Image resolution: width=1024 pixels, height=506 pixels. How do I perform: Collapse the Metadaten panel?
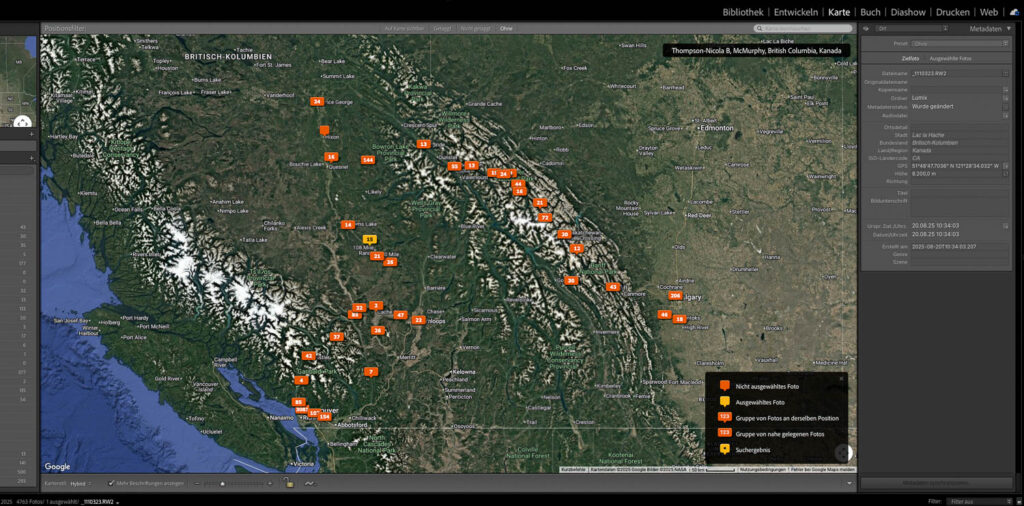pos(1006,29)
